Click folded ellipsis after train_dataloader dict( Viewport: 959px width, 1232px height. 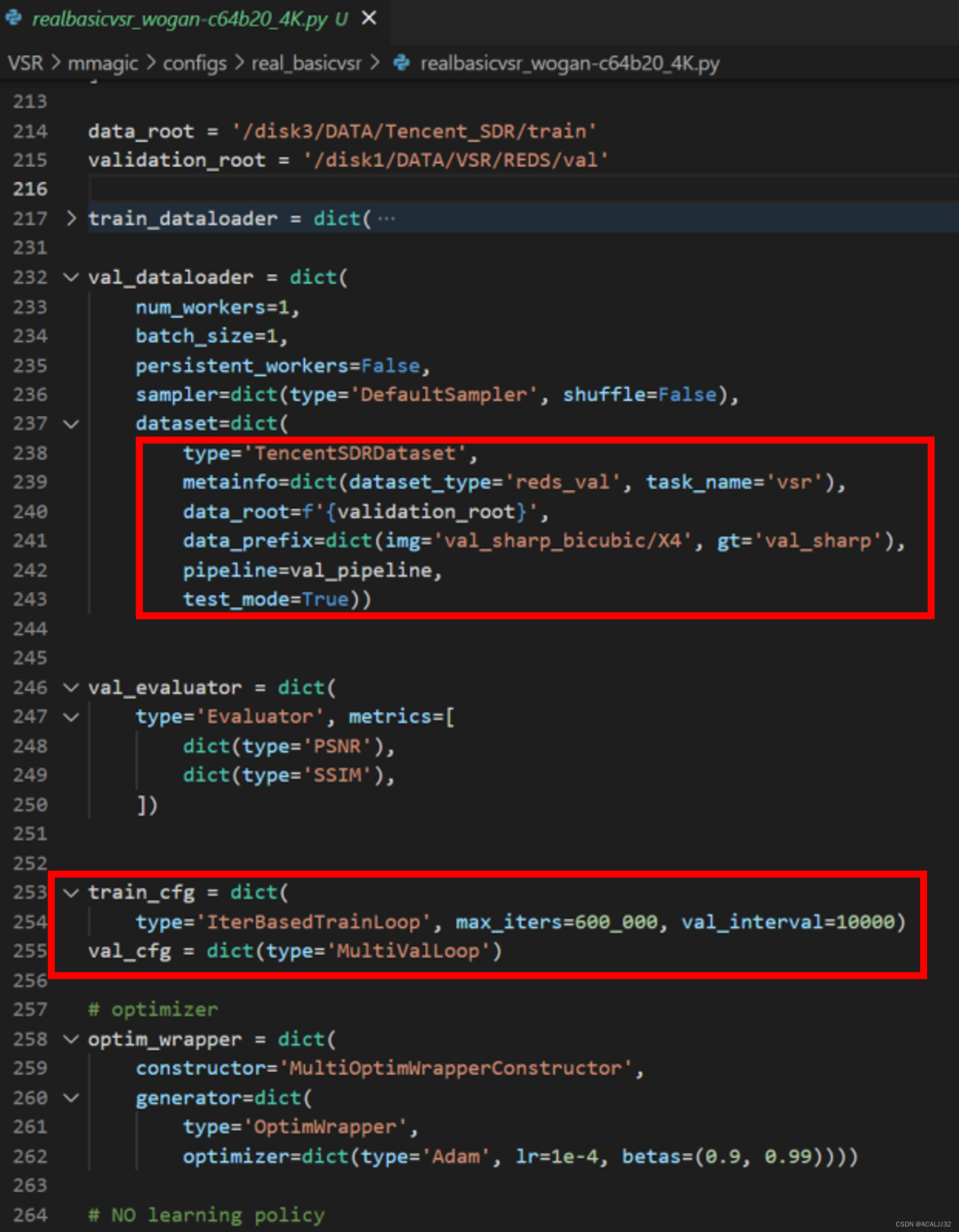pos(386,219)
